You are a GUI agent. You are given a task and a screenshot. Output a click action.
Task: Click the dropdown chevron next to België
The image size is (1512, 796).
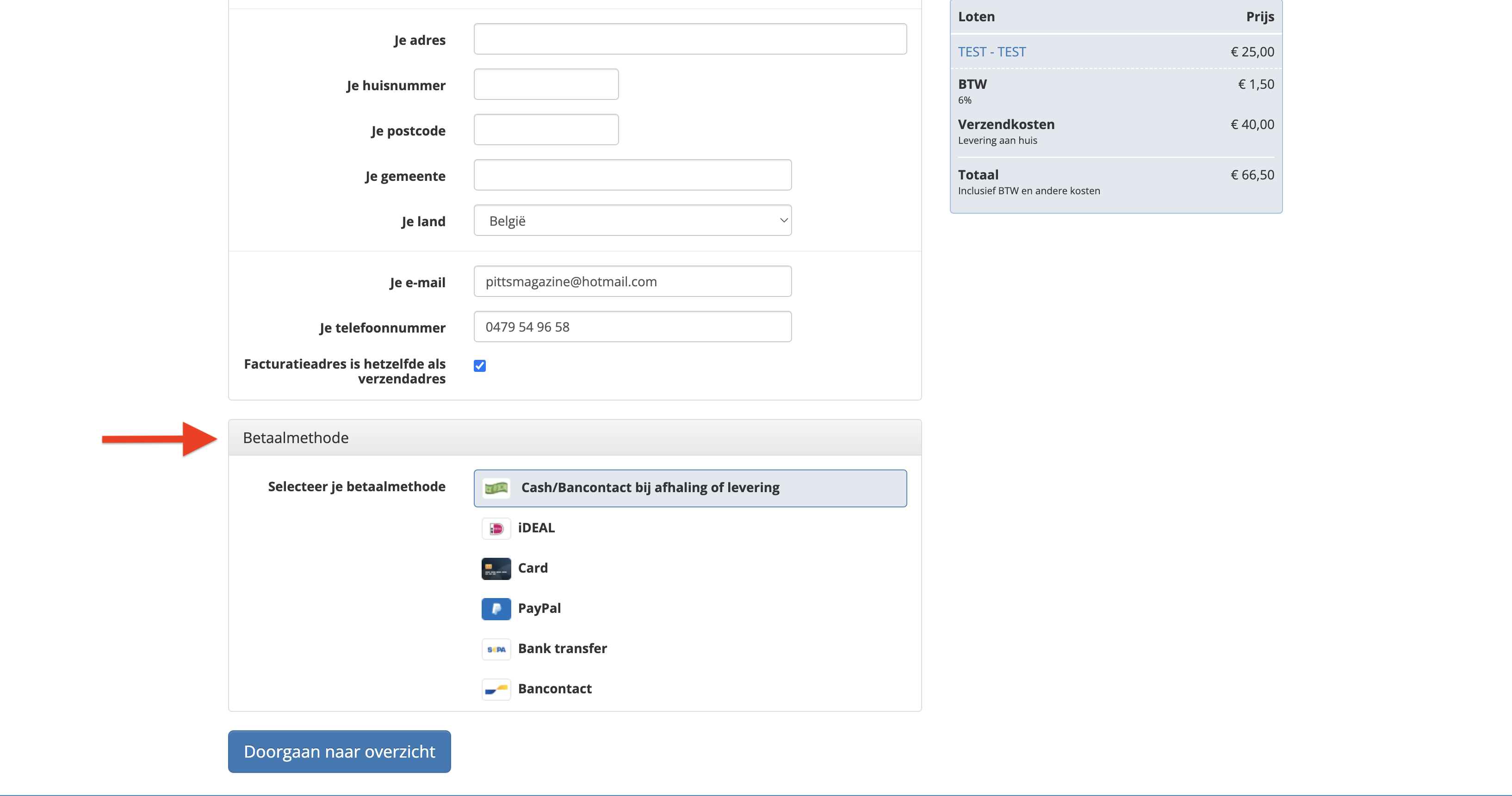pos(783,221)
